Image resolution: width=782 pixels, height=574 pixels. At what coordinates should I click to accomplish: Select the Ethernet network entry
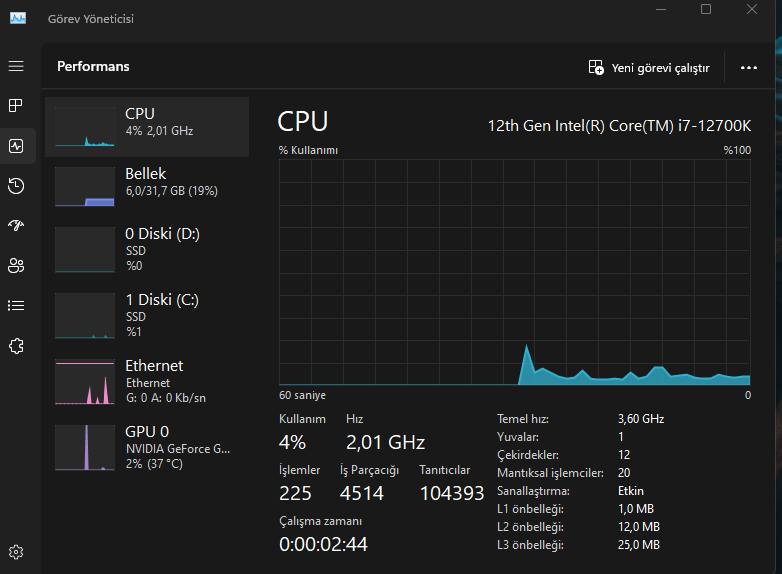(x=147, y=381)
